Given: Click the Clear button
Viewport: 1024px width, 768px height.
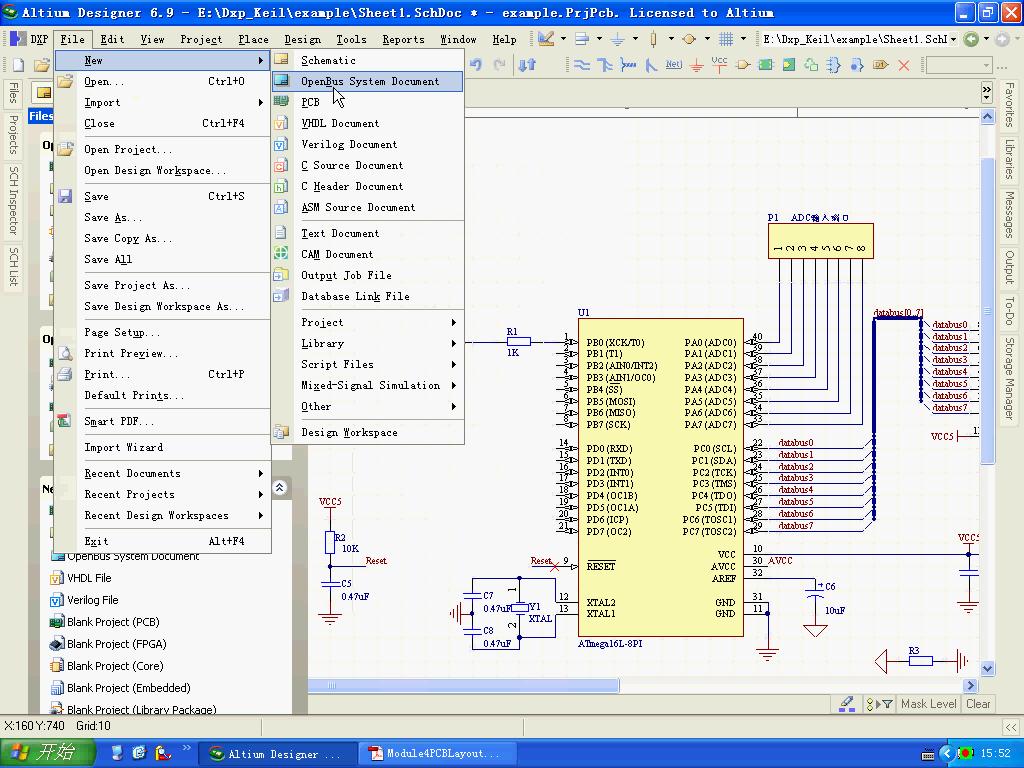Looking at the screenshot, I should pyautogui.click(x=978, y=704).
